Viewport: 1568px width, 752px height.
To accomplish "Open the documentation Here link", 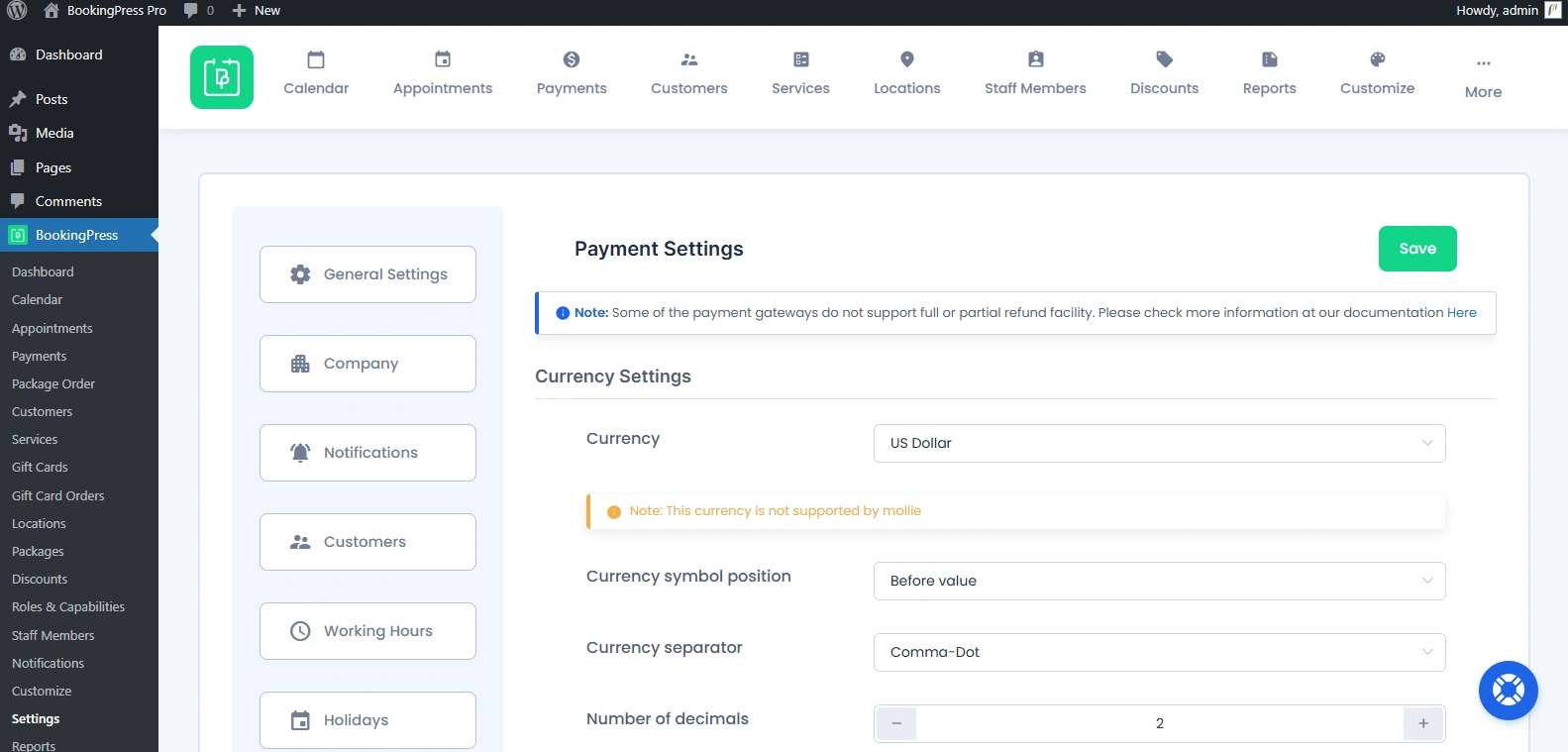I will 1461,312.
